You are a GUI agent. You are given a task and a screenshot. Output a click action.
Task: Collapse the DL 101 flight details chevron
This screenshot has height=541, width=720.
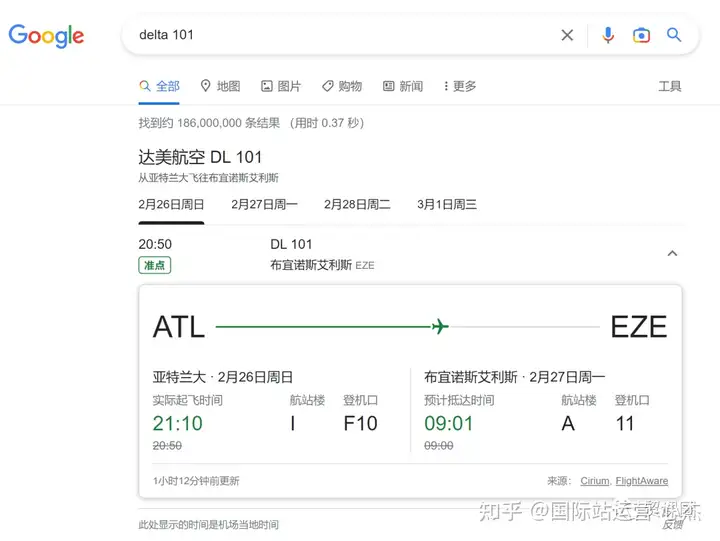point(672,253)
